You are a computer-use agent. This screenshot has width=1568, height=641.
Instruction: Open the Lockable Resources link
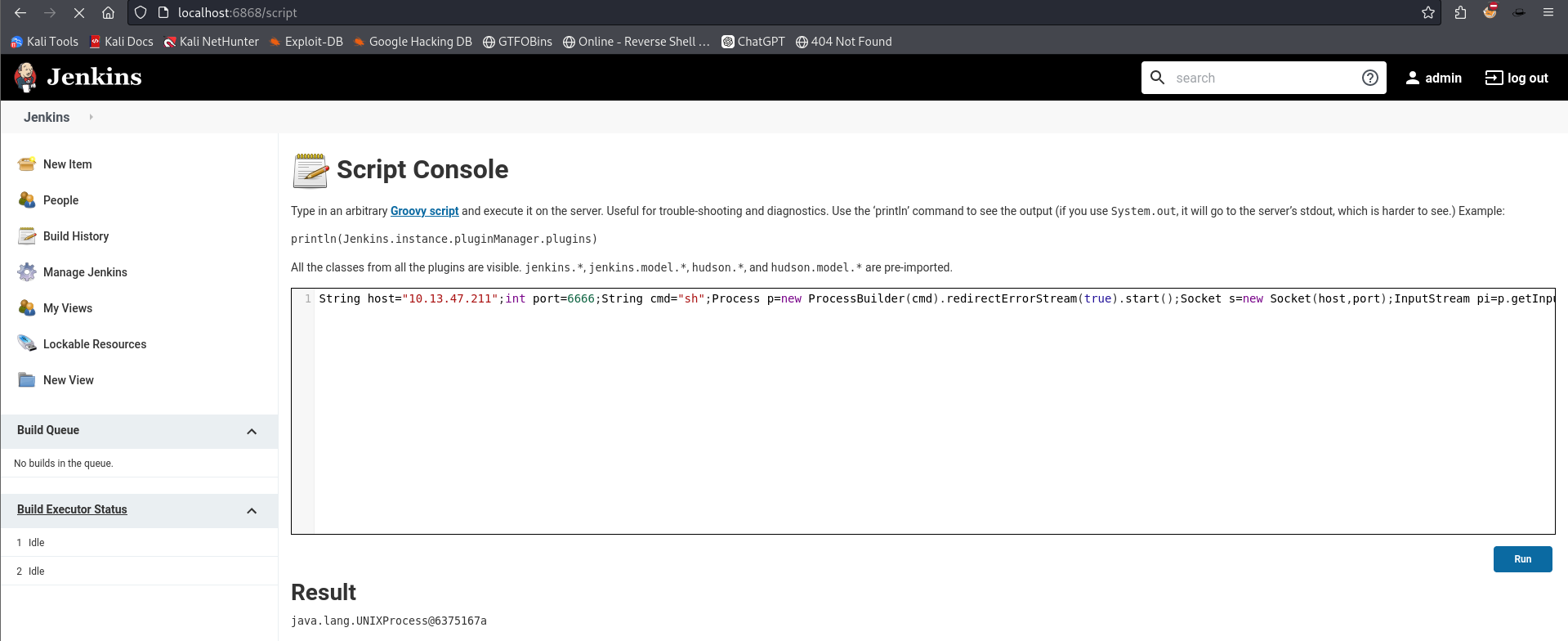pos(95,344)
